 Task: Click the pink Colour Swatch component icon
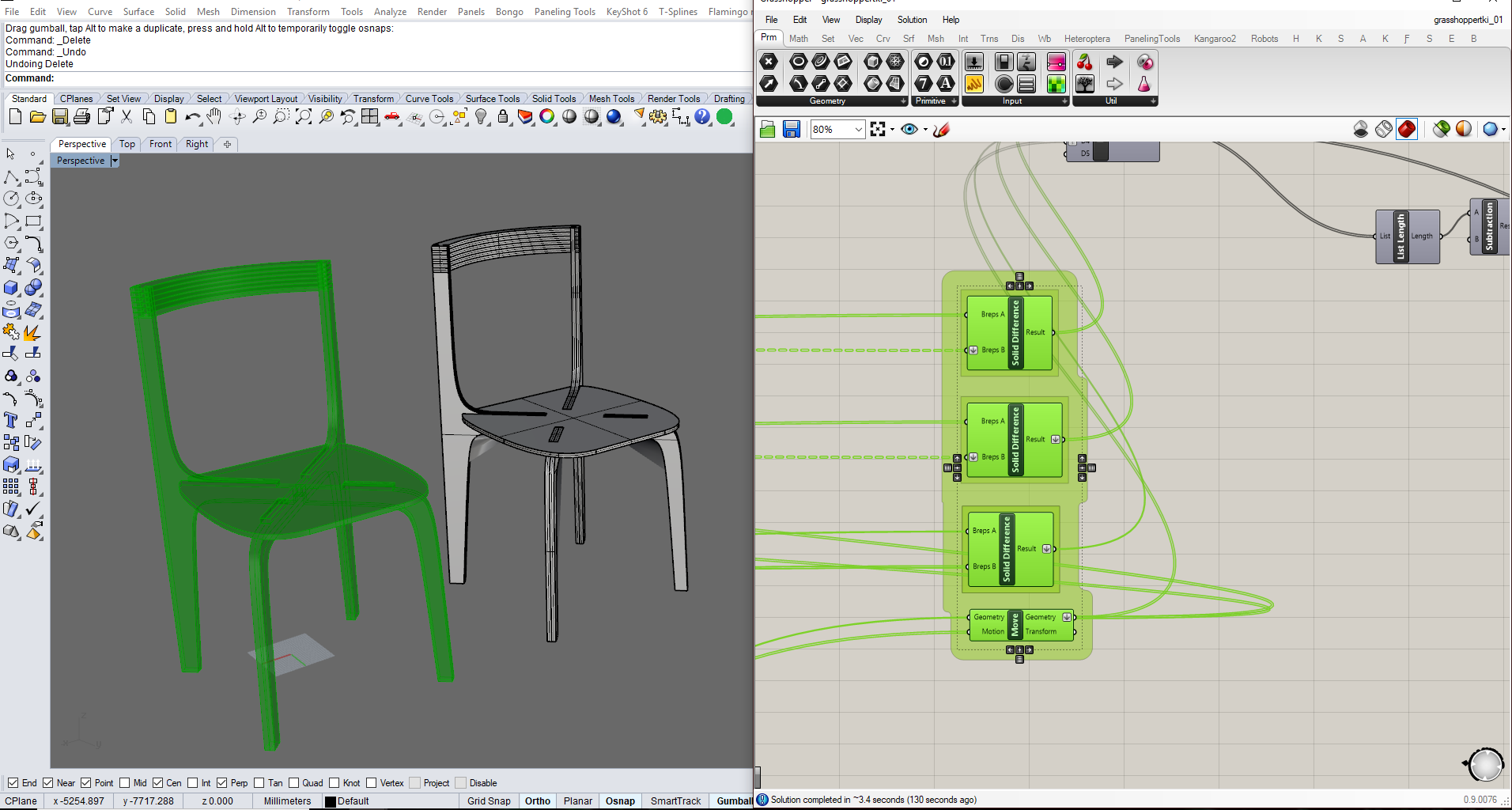coord(1056,62)
